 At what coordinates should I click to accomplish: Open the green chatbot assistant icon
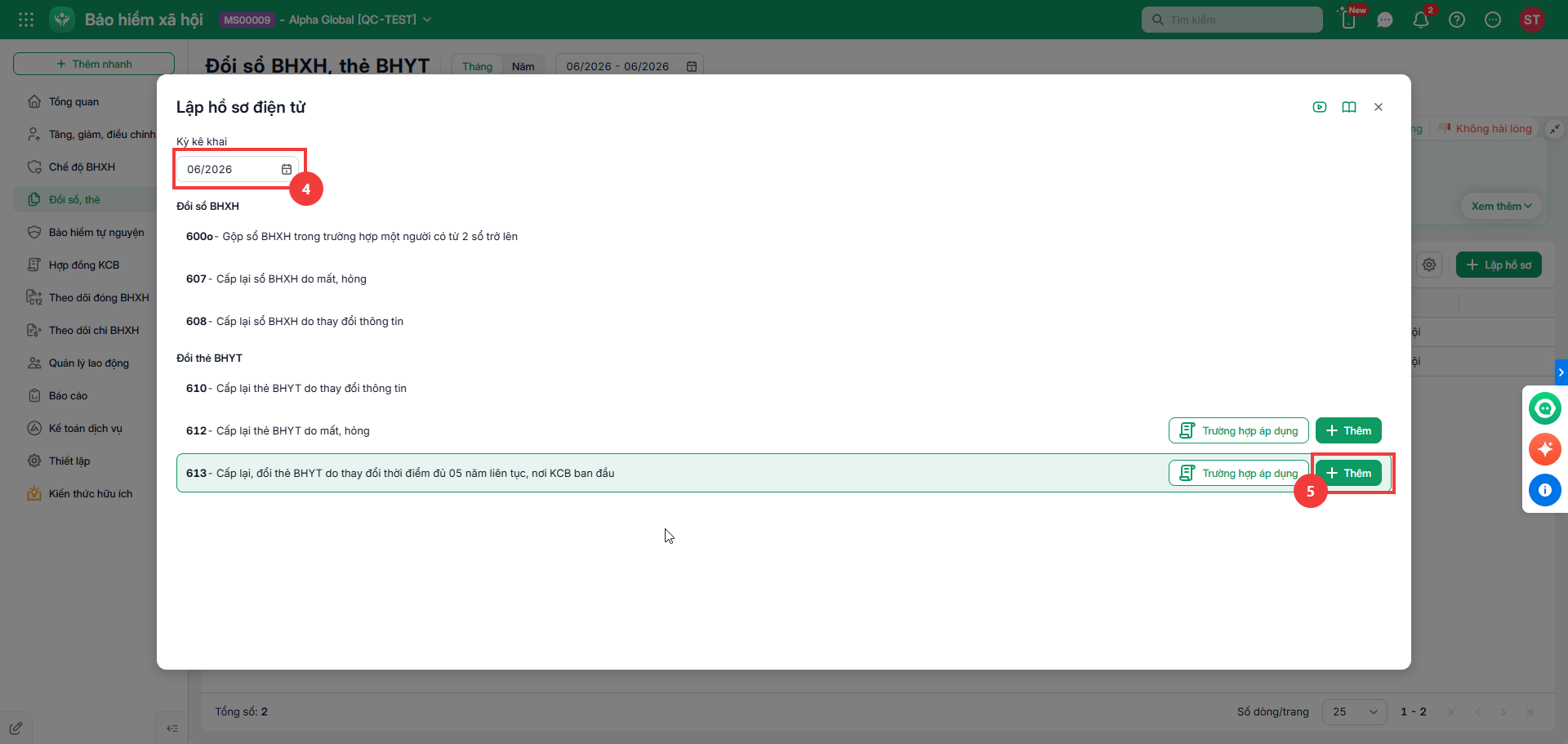(1545, 408)
